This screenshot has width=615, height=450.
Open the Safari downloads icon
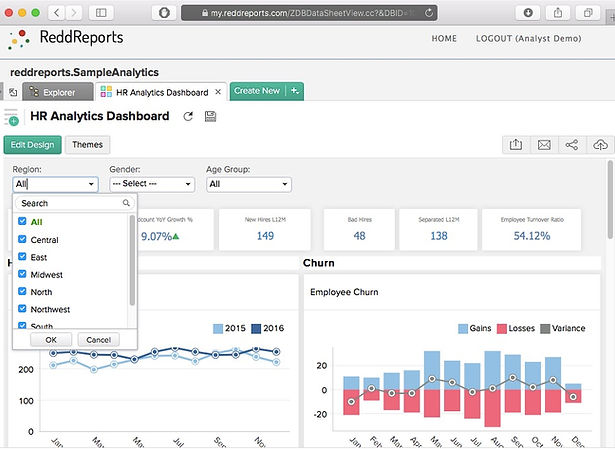[x=528, y=13]
